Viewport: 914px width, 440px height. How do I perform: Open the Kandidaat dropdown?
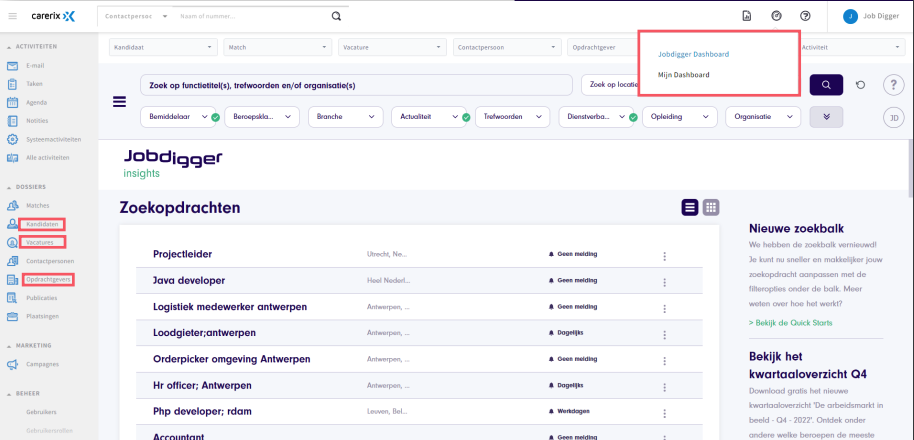pyautogui.click(x=163, y=47)
